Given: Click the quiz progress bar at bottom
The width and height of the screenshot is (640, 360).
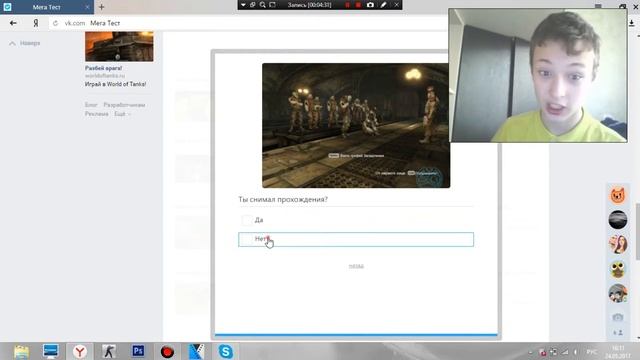Looking at the screenshot, I should click(356, 335).
